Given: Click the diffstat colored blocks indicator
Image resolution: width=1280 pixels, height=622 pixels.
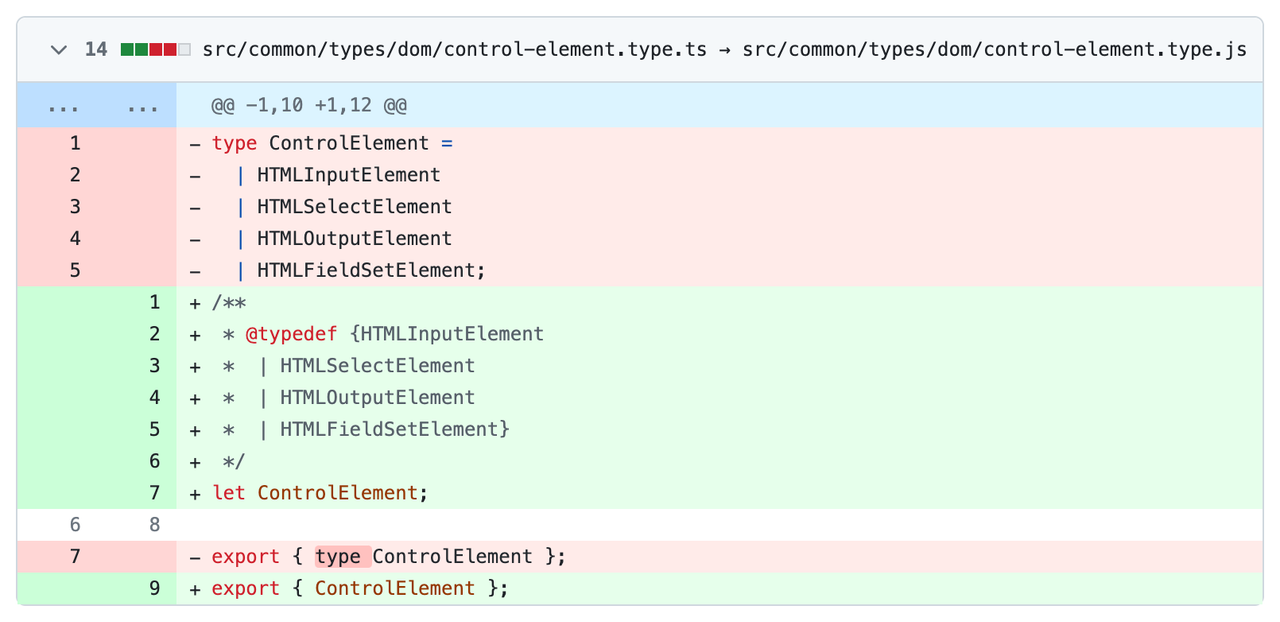Looking at the screenshot, I should point(155,49).
